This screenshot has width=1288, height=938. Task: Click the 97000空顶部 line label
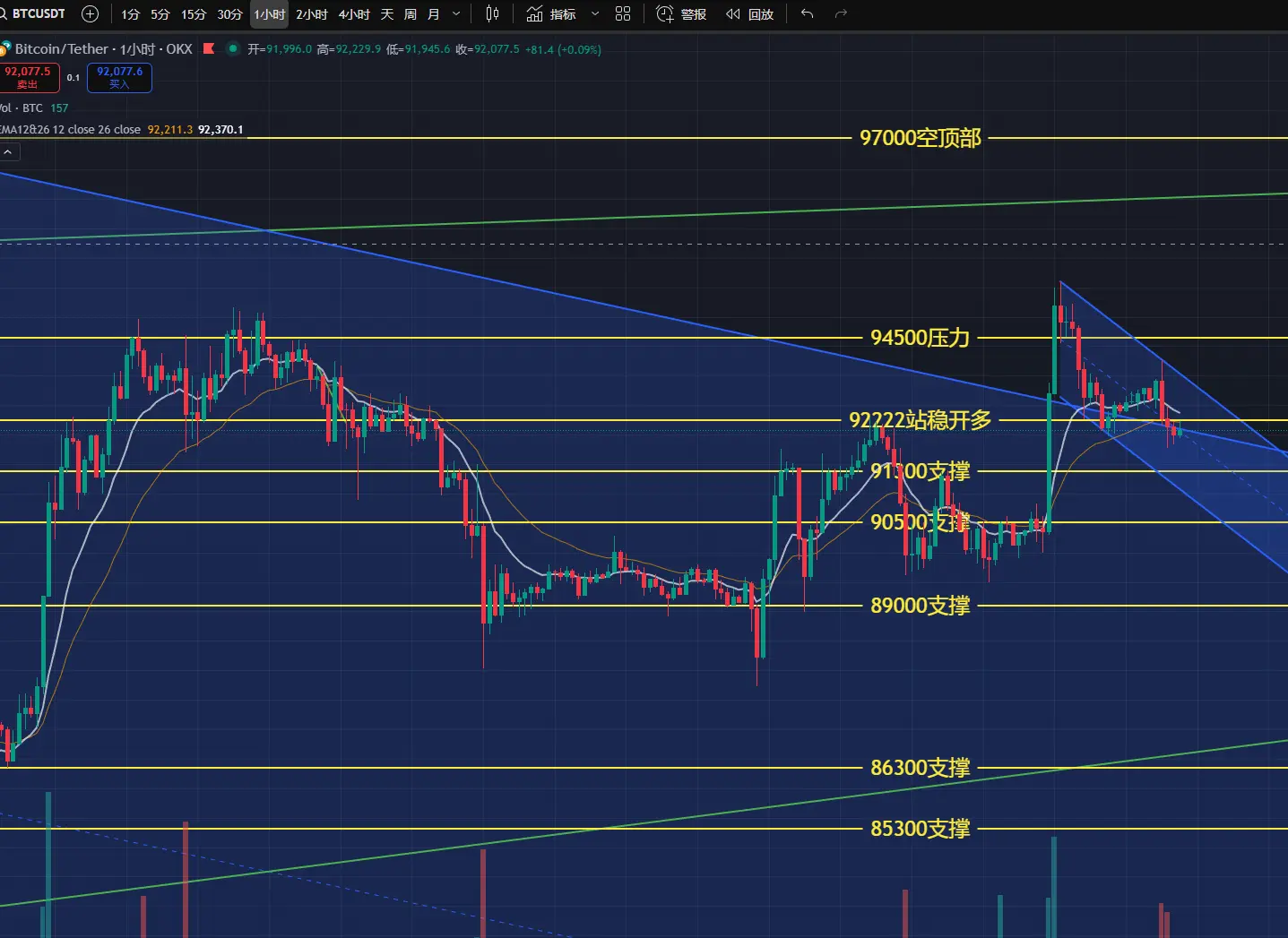point(921,138)
